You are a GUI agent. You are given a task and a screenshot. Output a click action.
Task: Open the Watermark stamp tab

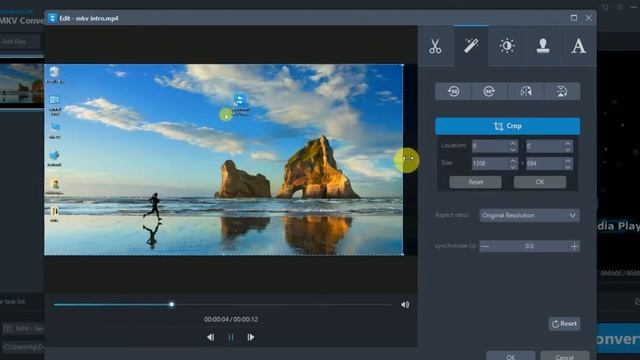pyautogui.click(x=543, y=46)
